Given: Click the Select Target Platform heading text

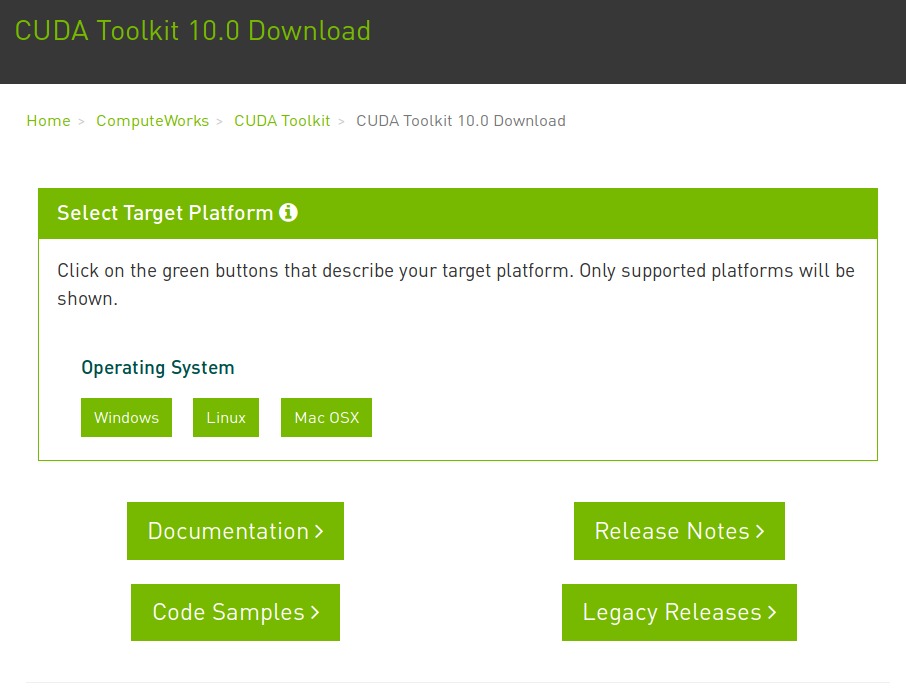Looking at the screenshot, I should 165,213.
